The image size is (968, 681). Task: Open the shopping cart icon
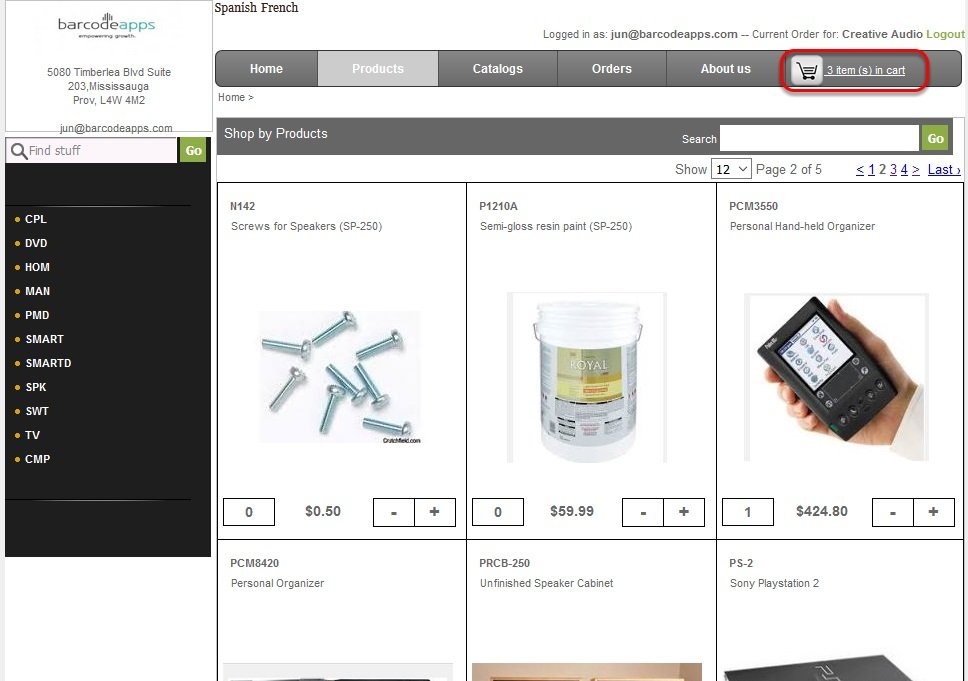pos(807,71)
